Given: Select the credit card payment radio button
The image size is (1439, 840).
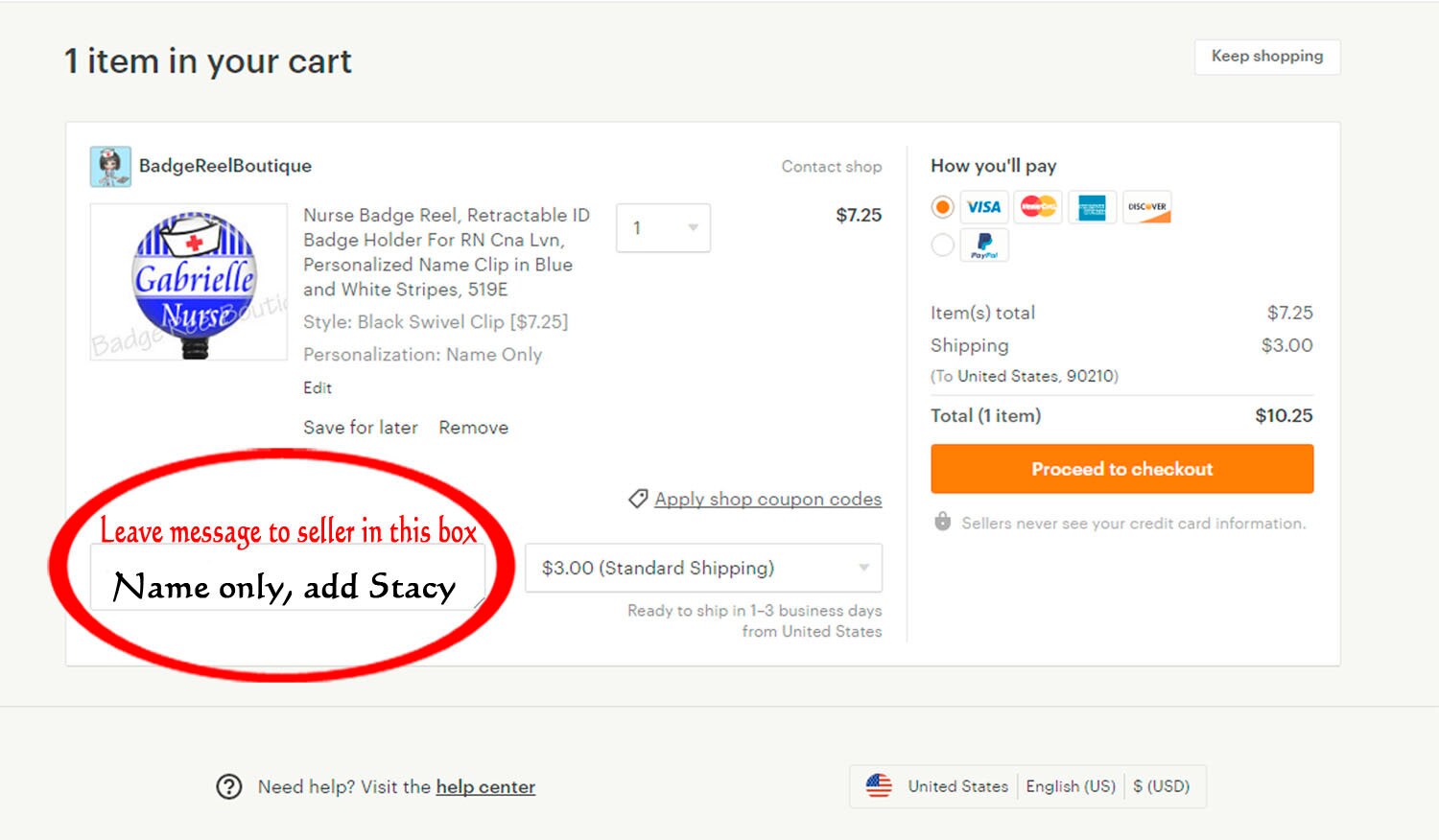Looking at the screenshot, I should (x=943, y=207).
